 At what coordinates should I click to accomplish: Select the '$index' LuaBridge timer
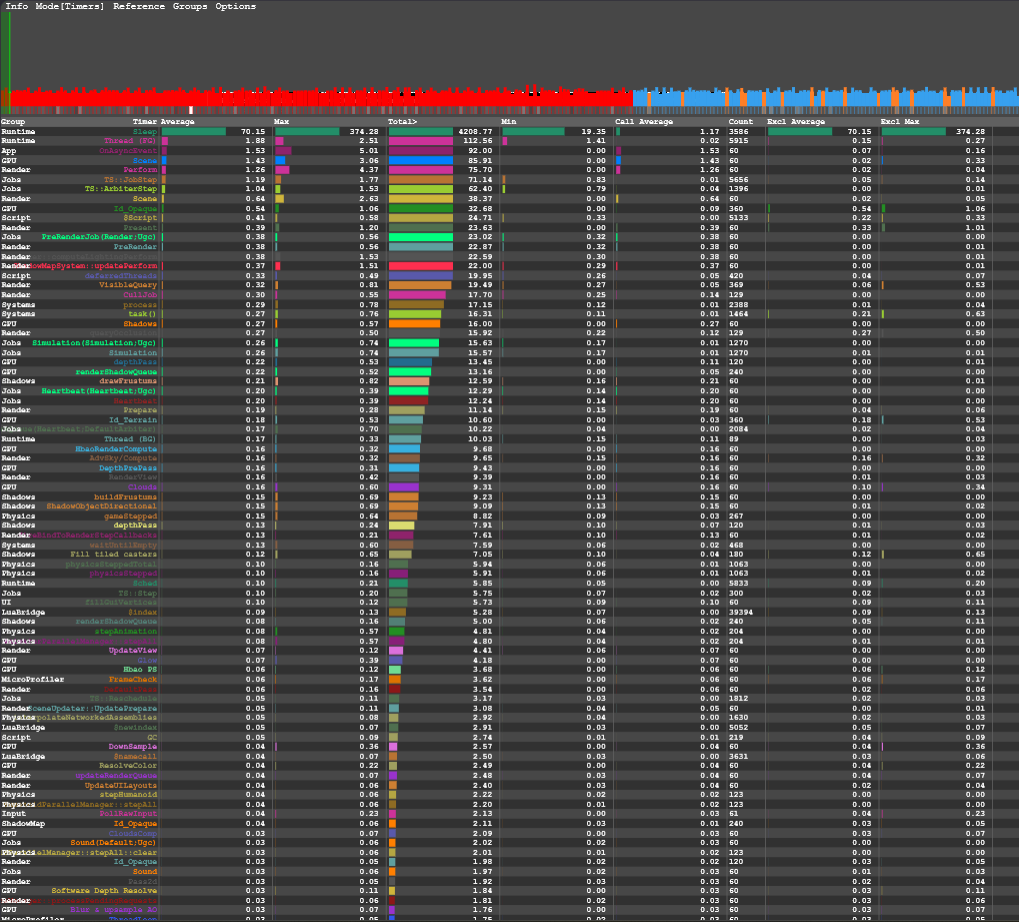(142, 612)
